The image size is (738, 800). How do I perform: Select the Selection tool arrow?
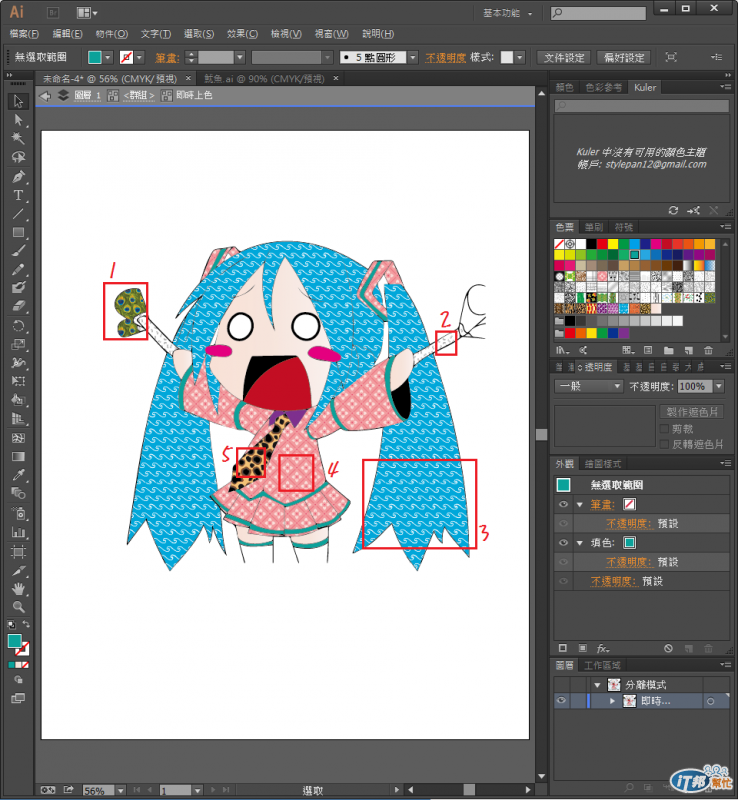pyautogui.click(x=18, y=102)
